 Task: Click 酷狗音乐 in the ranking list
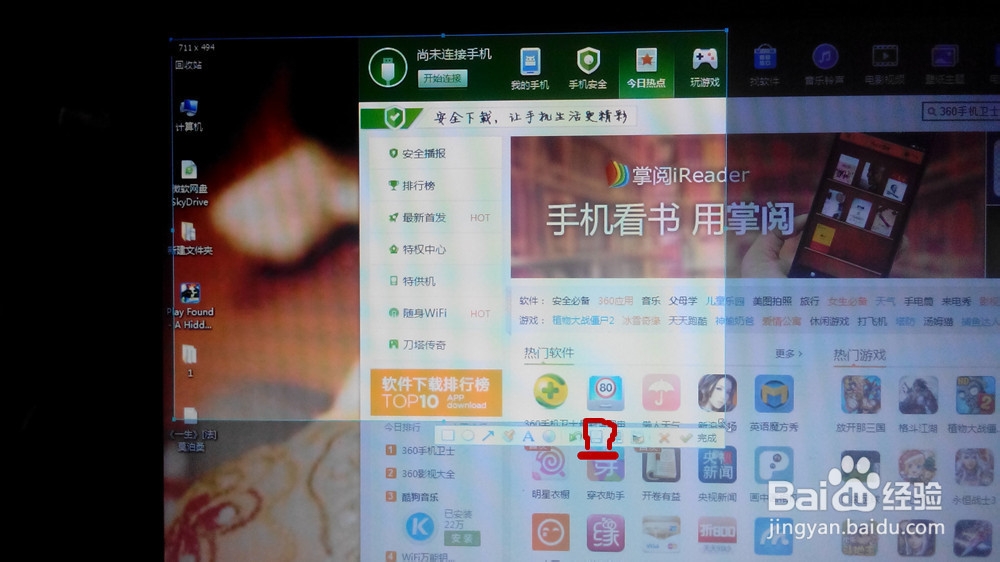pyautogui.click(x=420, y=497)
